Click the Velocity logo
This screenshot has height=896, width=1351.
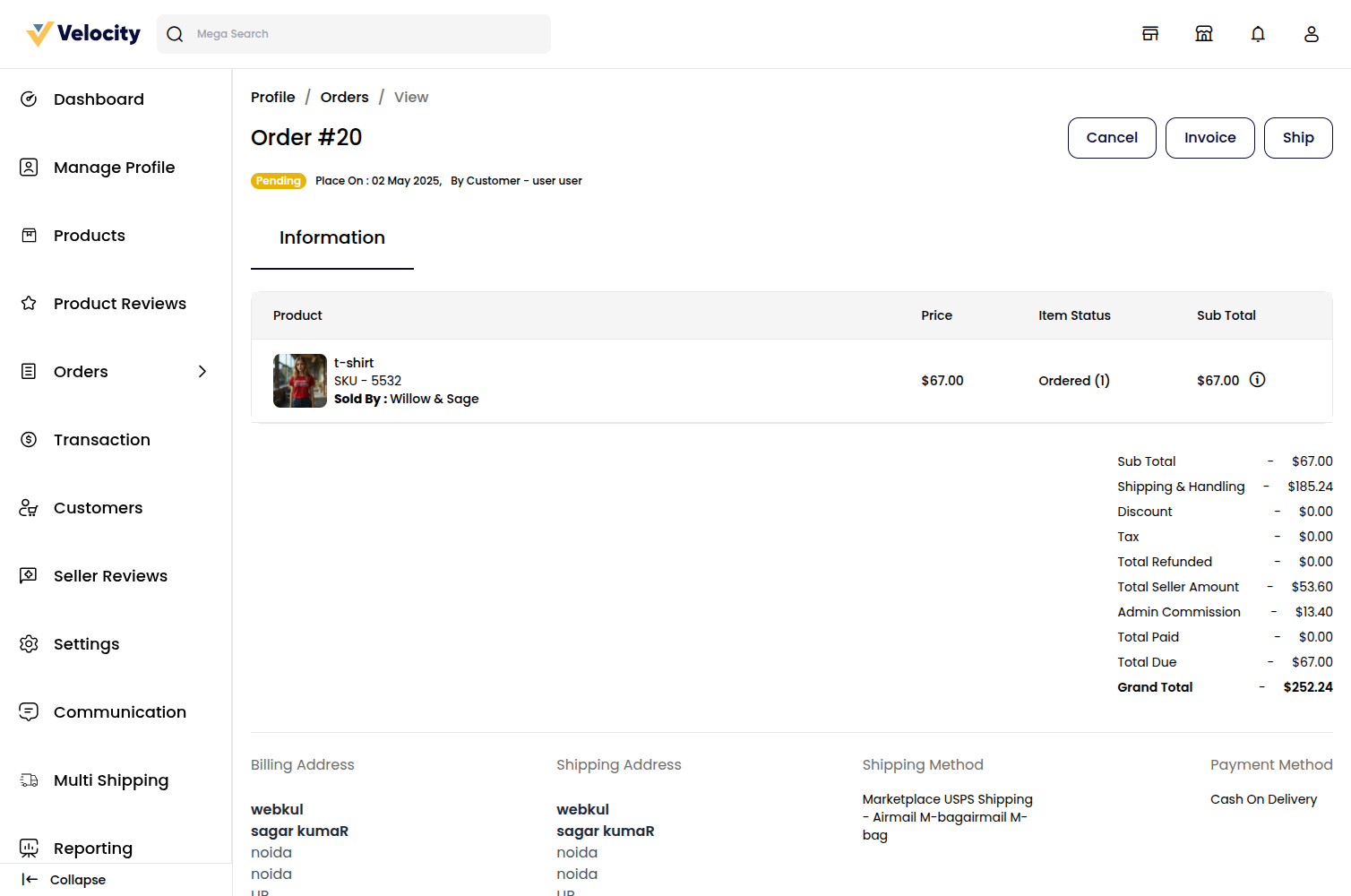point(83,34)
